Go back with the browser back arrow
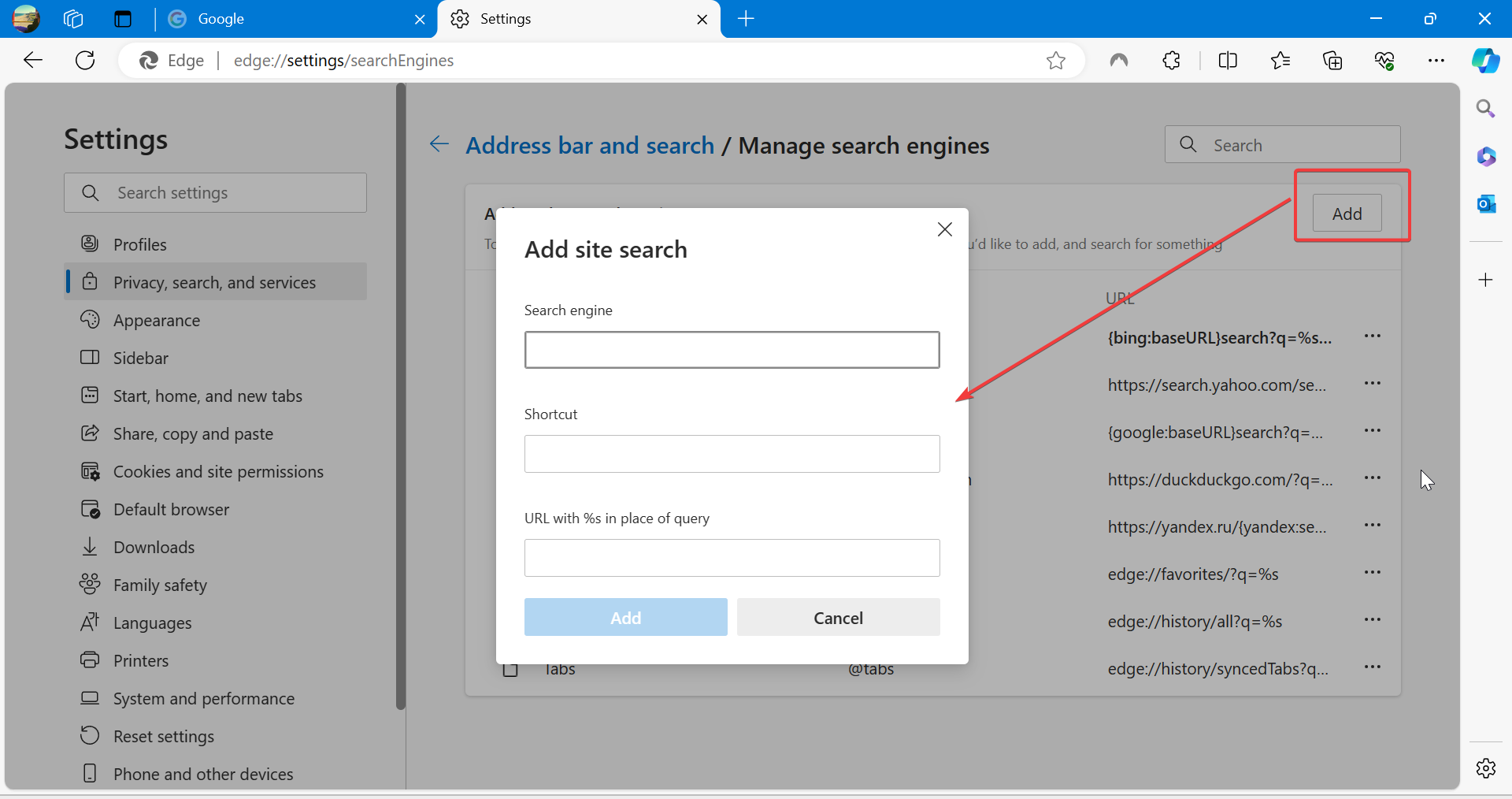 [x=33, y=60]
